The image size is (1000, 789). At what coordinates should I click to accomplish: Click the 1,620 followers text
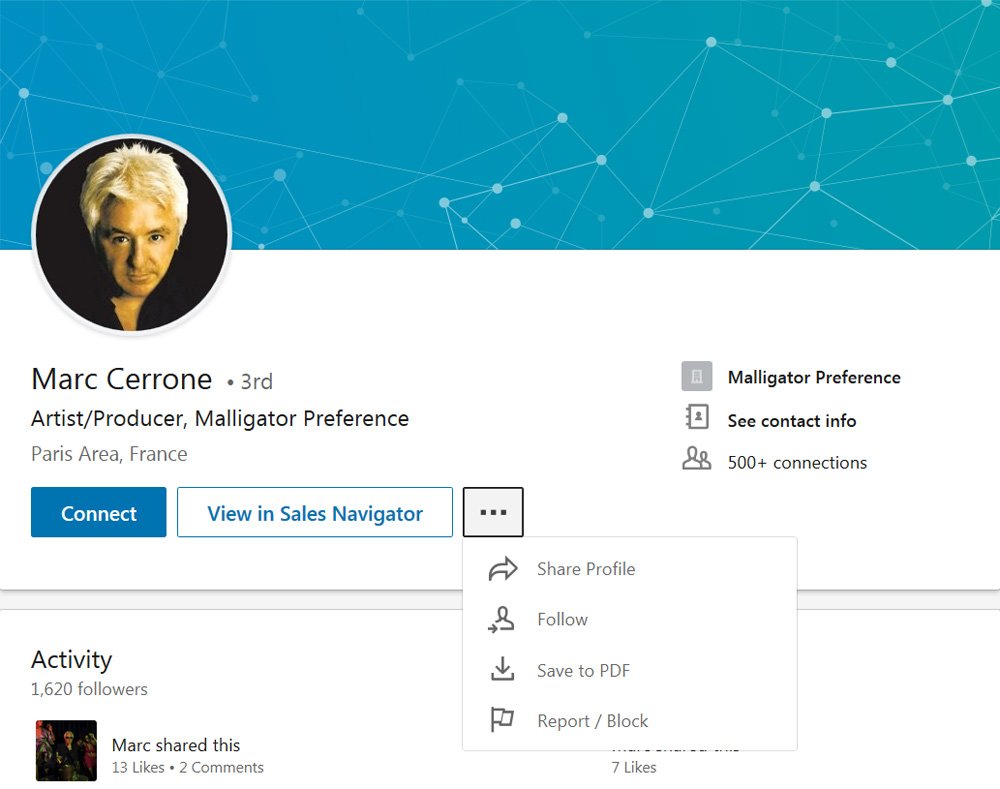[x=89, y=689]
